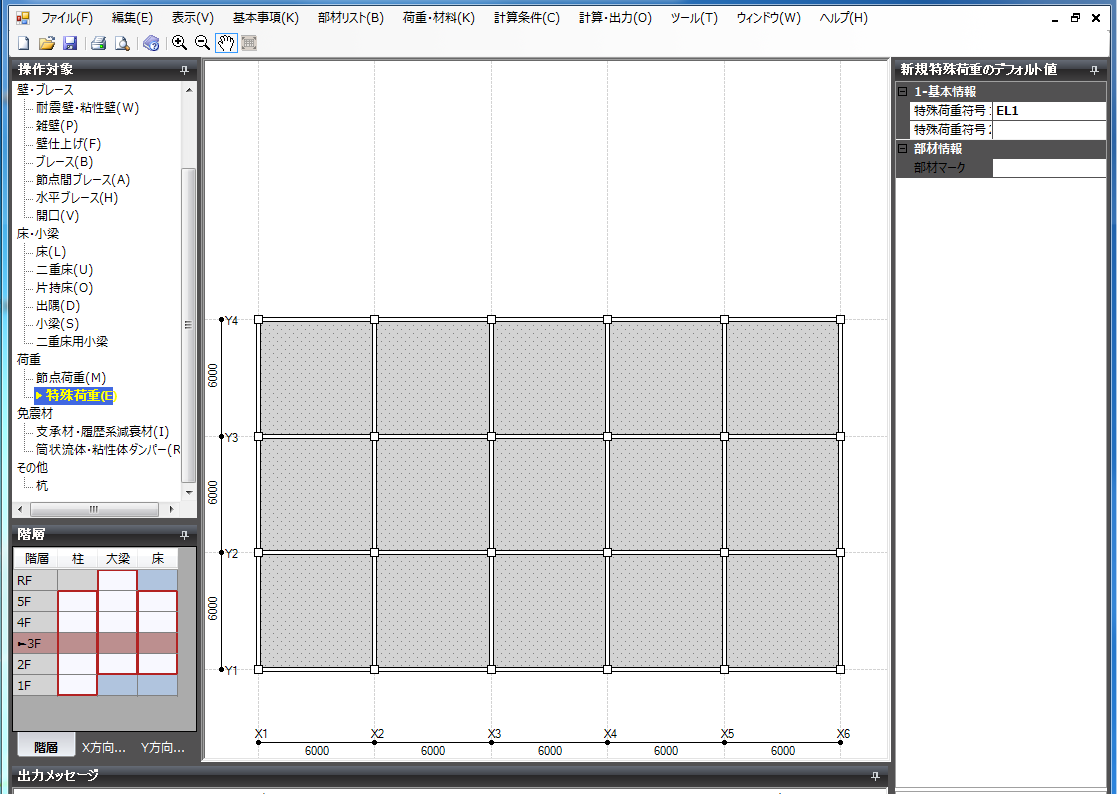The image size is (1117, 794).
Task: Click the New file toolbar icon
Action: [x=24, y=43]
